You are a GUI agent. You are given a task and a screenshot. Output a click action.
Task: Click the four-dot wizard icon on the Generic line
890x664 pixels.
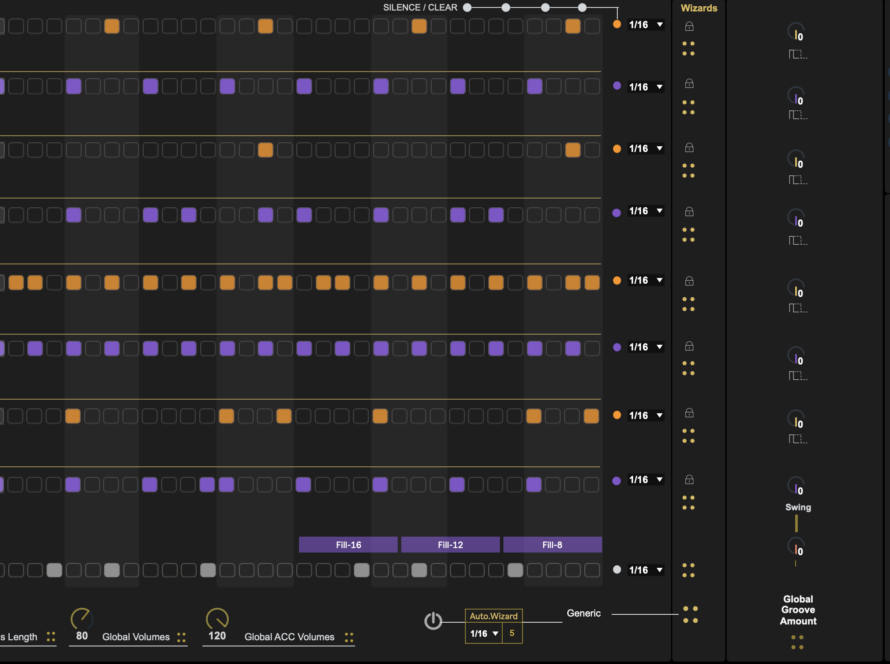point(690,614)
